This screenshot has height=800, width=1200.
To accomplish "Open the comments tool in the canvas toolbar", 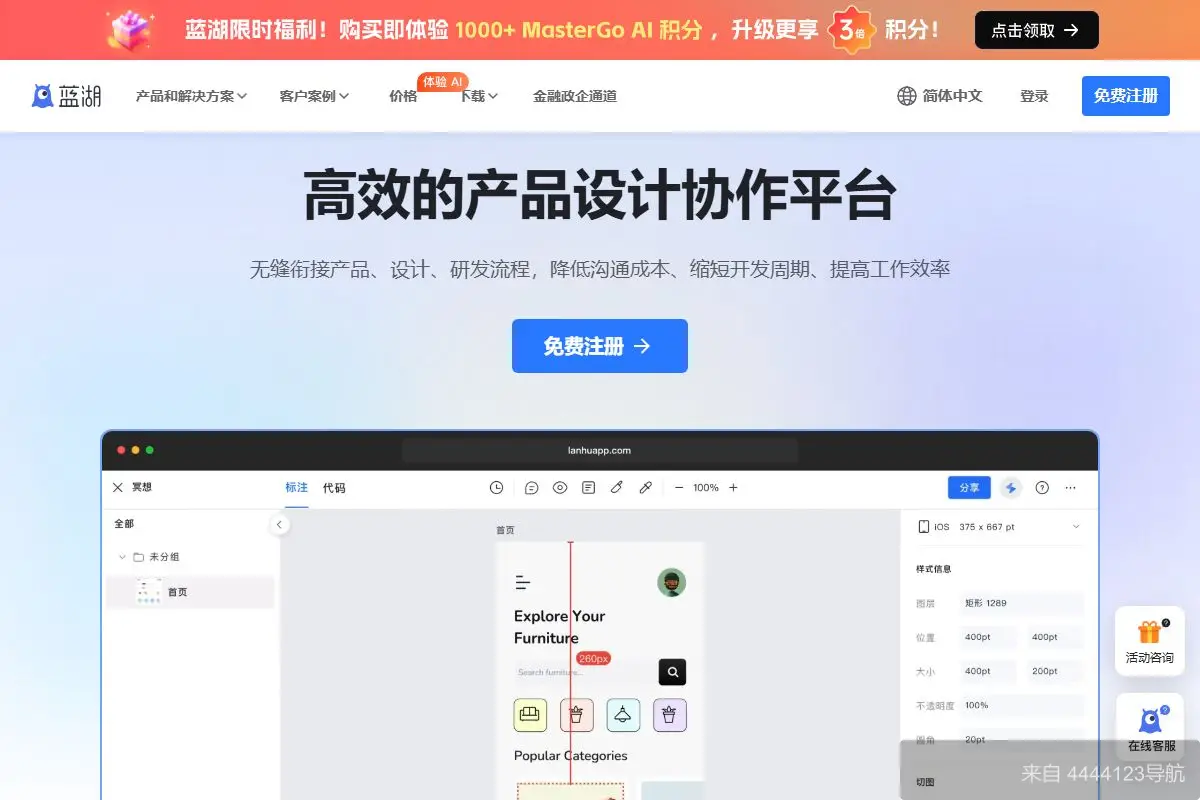I will (x=531, y=487).
